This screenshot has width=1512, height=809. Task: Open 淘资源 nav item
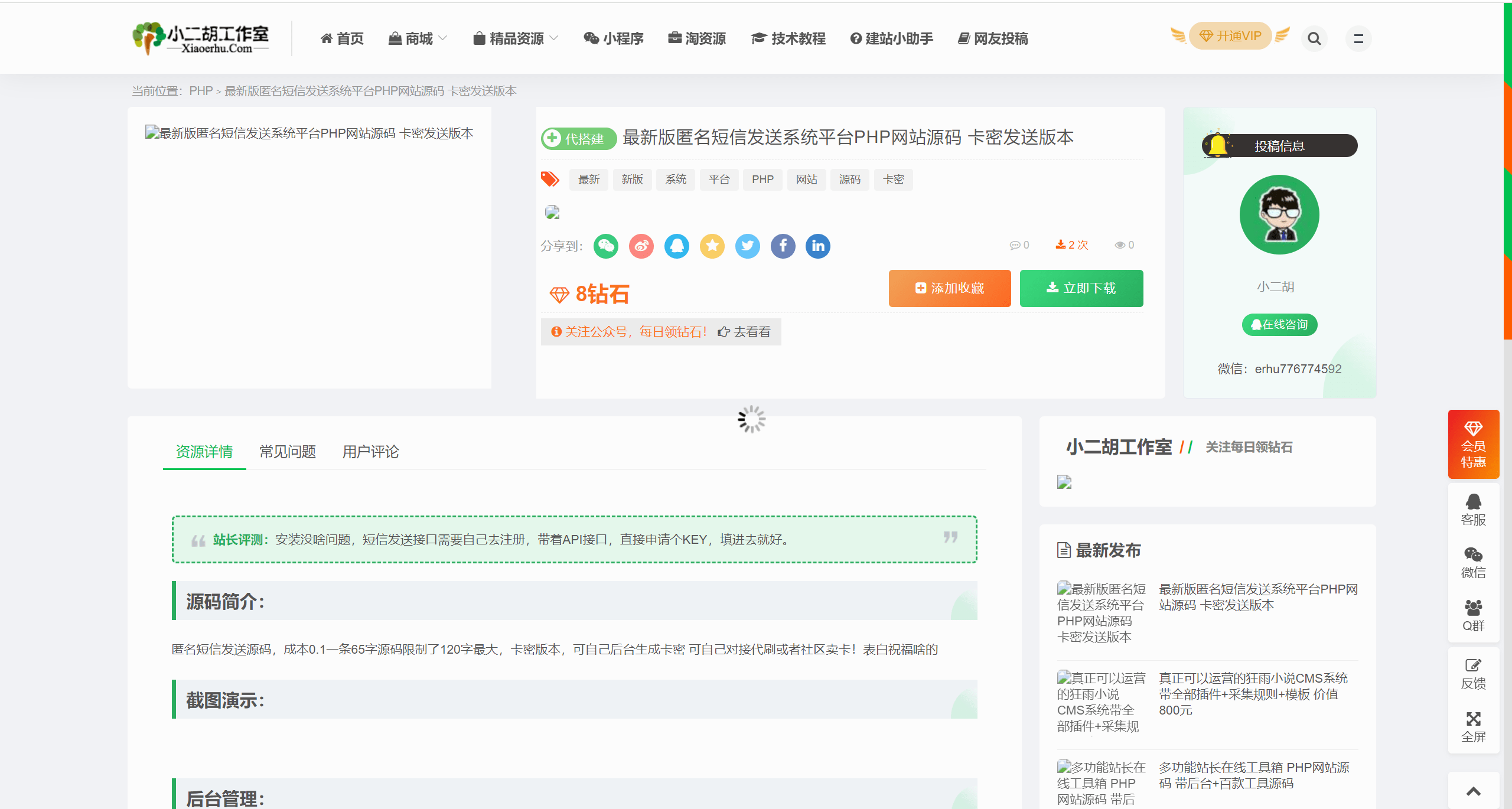697,38
